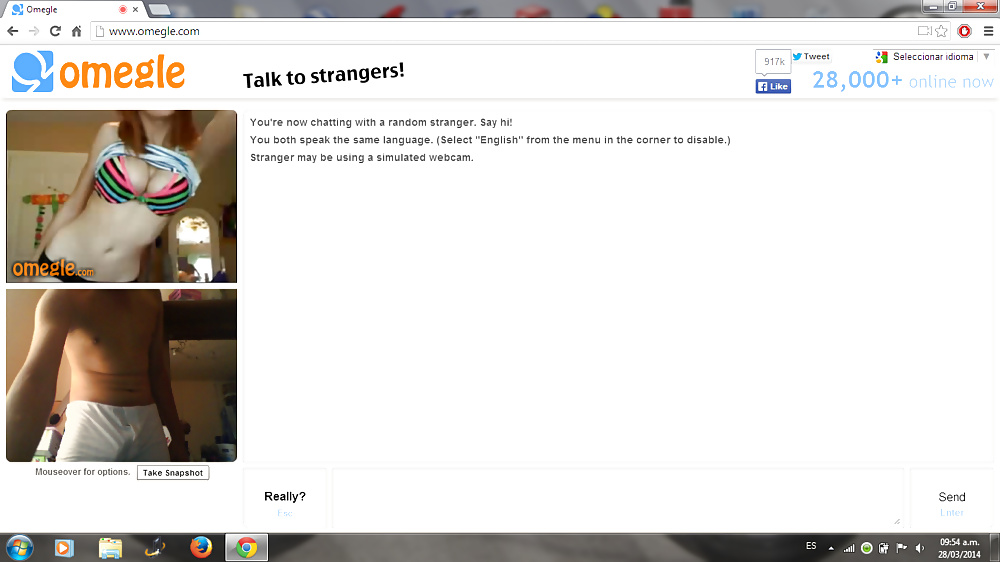The height and width of the screenshot is (562, 1000).
Task: Click the browser Back arrow
Action: (13, 31)
